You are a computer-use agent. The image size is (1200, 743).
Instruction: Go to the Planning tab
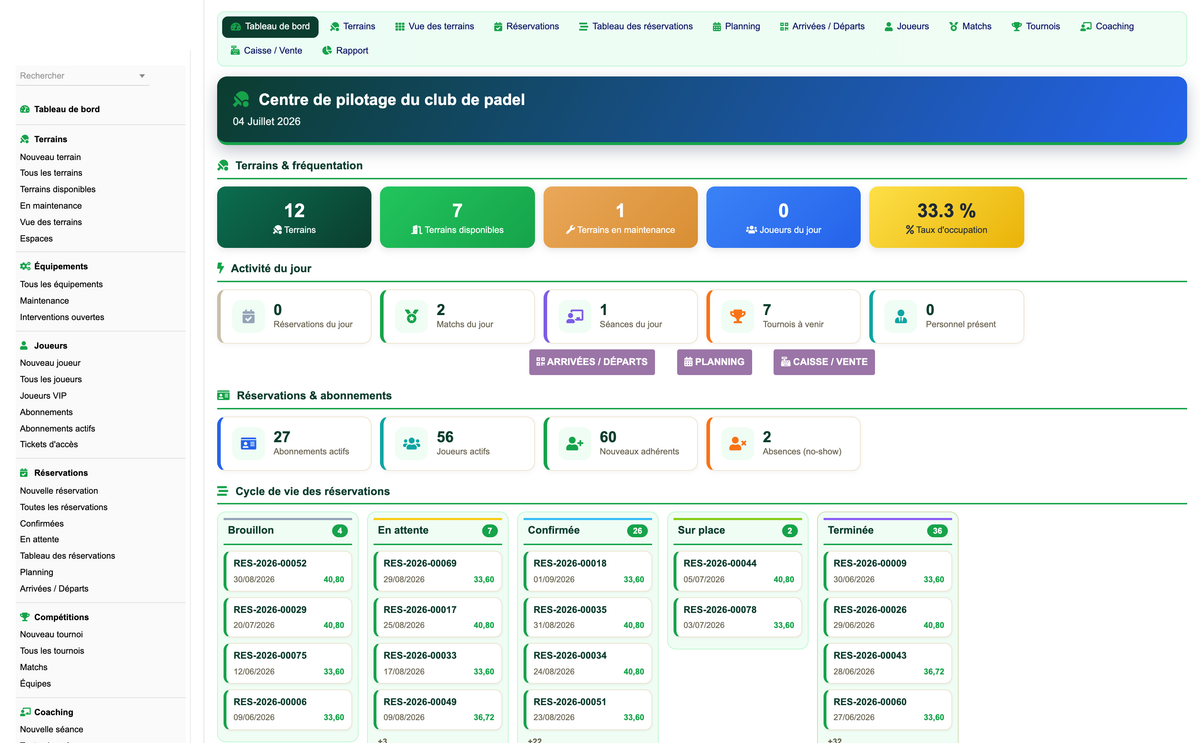tap(737, 26)
